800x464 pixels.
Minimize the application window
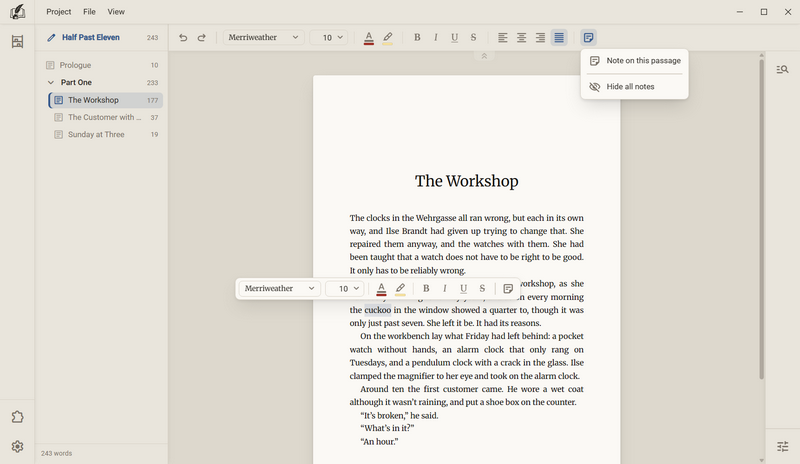tap(740, 12)
